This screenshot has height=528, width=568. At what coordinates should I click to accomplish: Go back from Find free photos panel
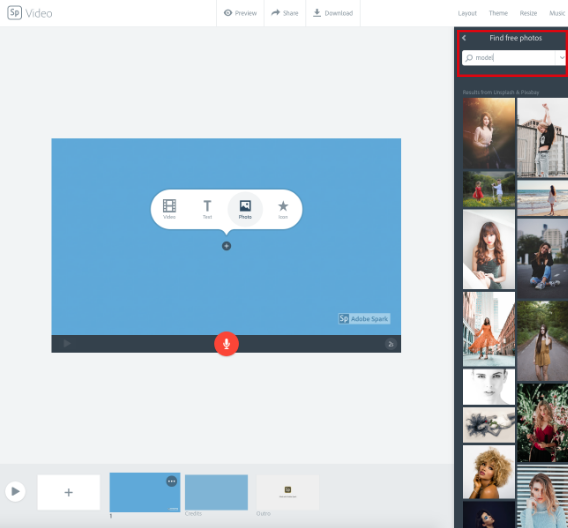464,38
